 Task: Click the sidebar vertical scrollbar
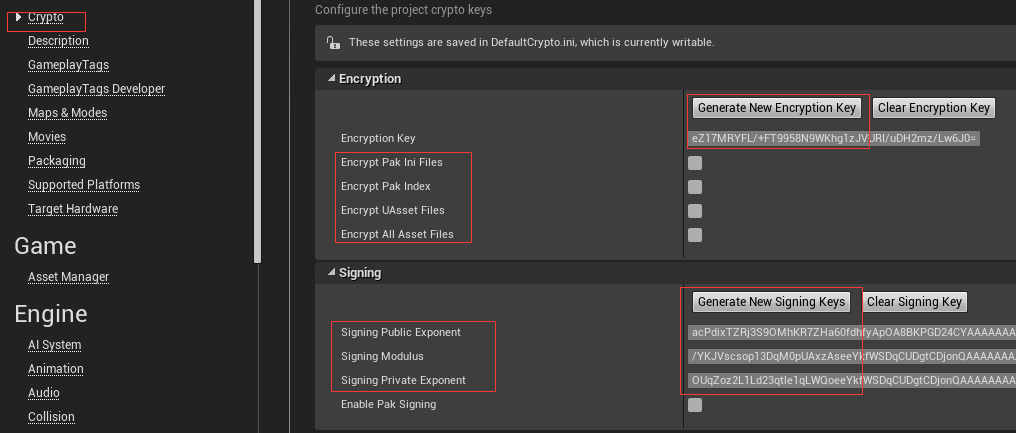coord(258,130)
